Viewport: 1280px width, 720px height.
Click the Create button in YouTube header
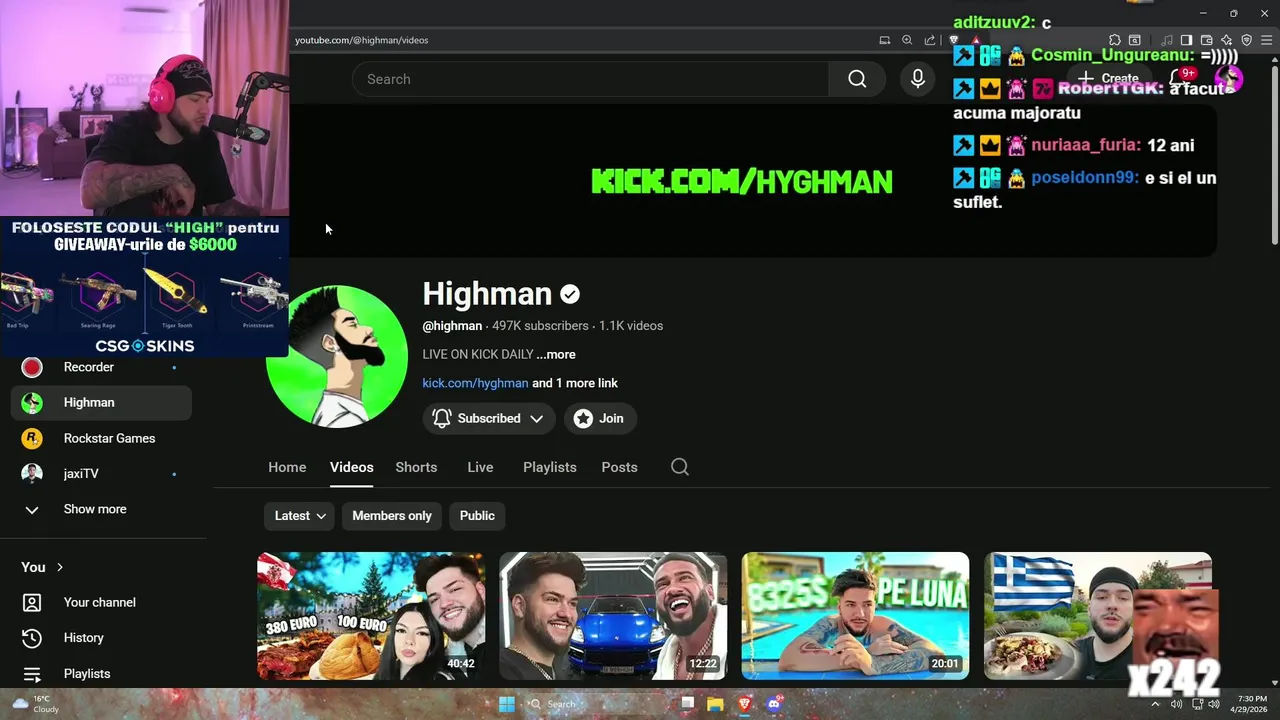click(1108, 78)
